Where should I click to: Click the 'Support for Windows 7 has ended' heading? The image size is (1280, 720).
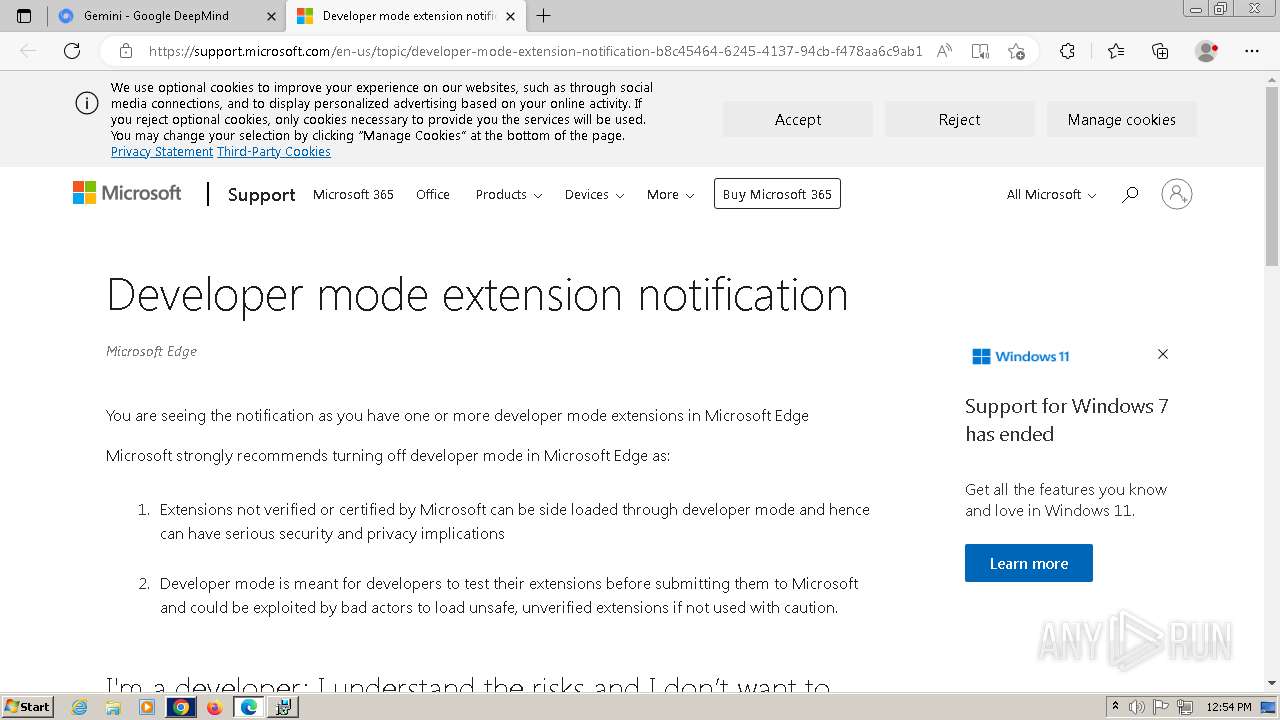pyautogui.click(x=1066, y=420)
